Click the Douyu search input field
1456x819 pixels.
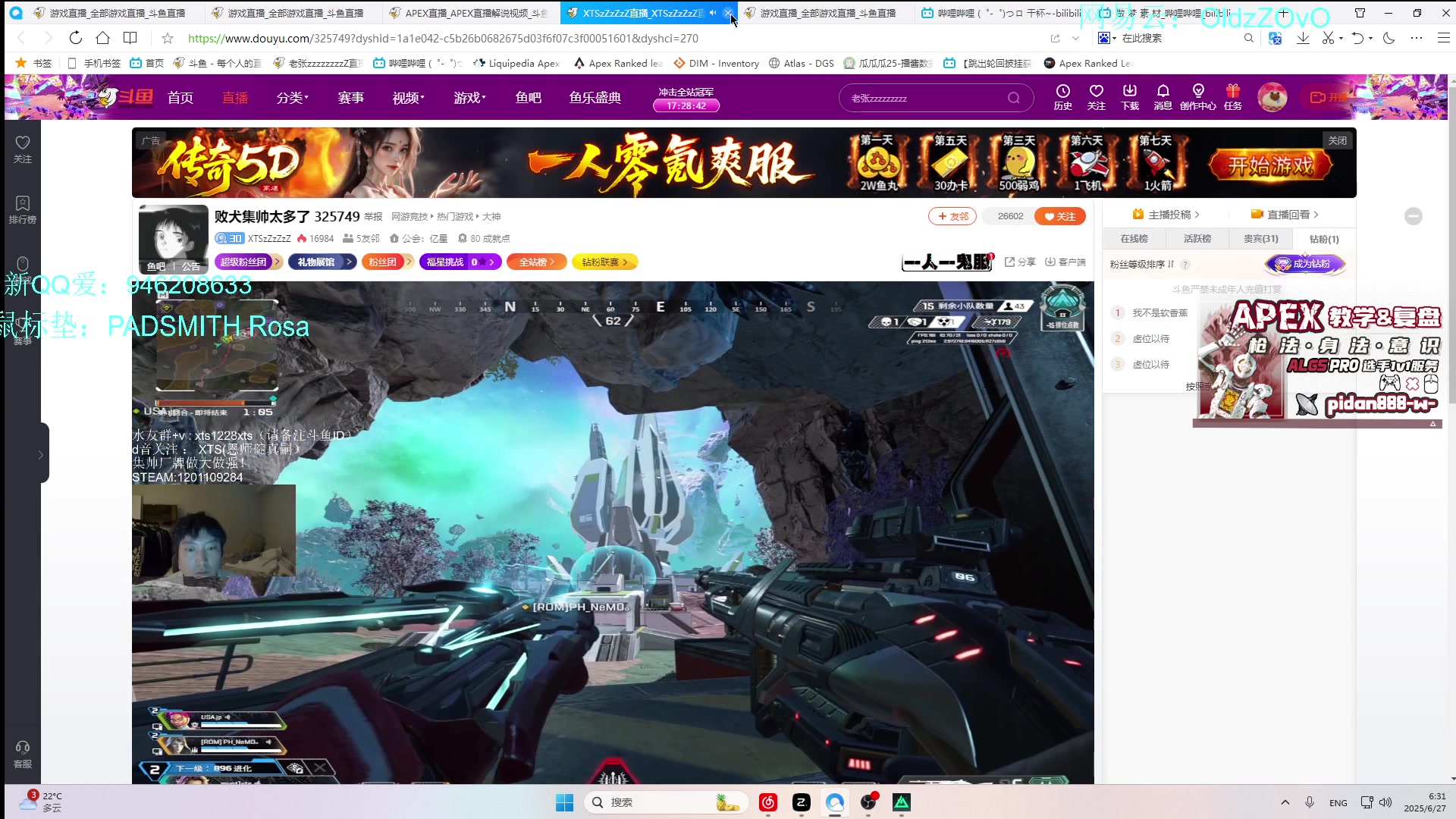coord(925,98)
